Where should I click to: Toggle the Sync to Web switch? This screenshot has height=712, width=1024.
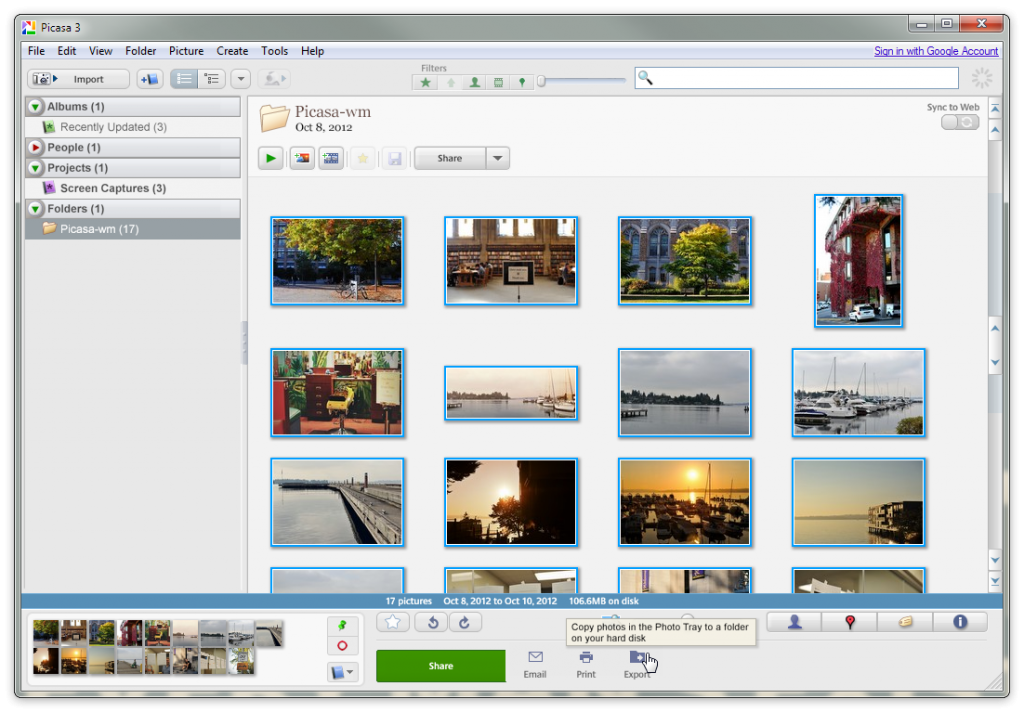tap(960, 122)
